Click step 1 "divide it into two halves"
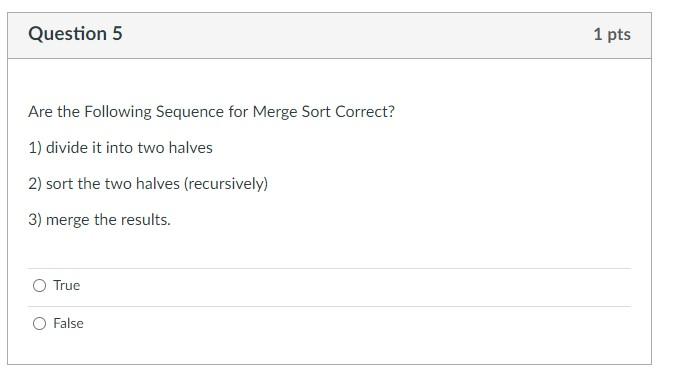Image resolution: width=673 pixels, height=380 pixels. [x=121, y=148]
